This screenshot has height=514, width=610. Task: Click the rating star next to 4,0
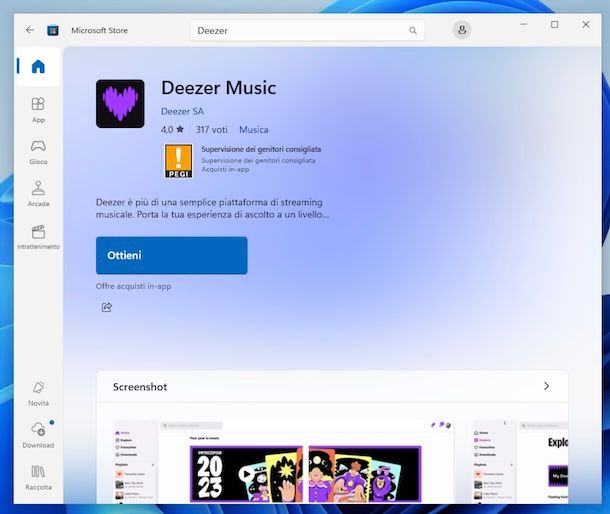180,129
